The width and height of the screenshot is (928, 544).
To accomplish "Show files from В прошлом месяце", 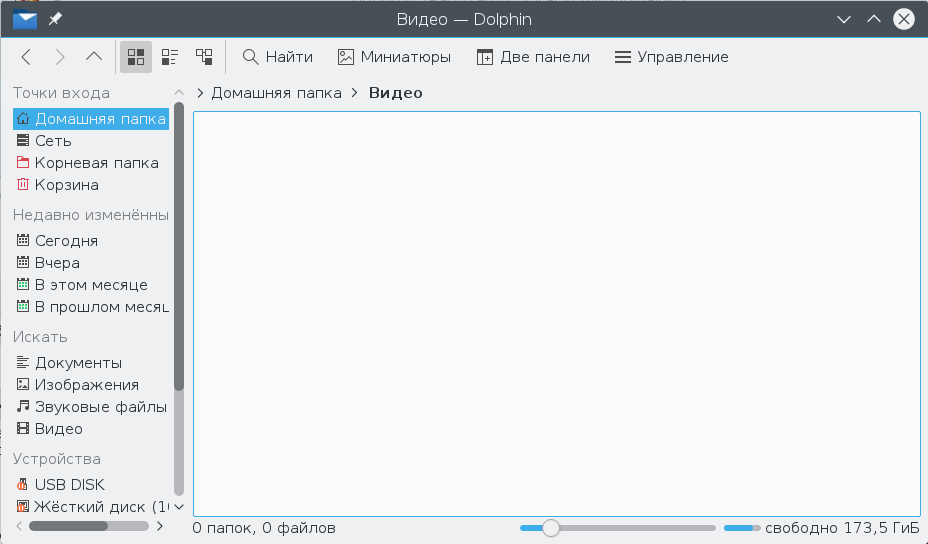I will pos(91,307).
